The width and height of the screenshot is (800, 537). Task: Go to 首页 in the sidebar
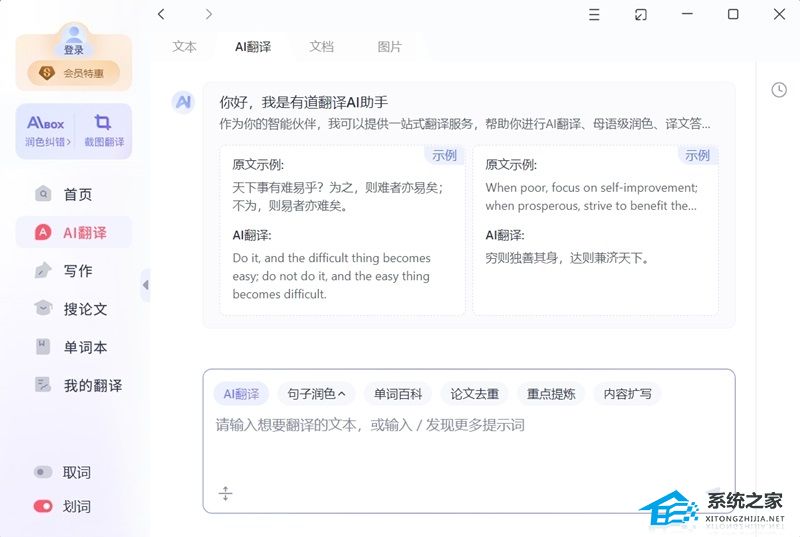pyautogui.click(x=74, y=194)
